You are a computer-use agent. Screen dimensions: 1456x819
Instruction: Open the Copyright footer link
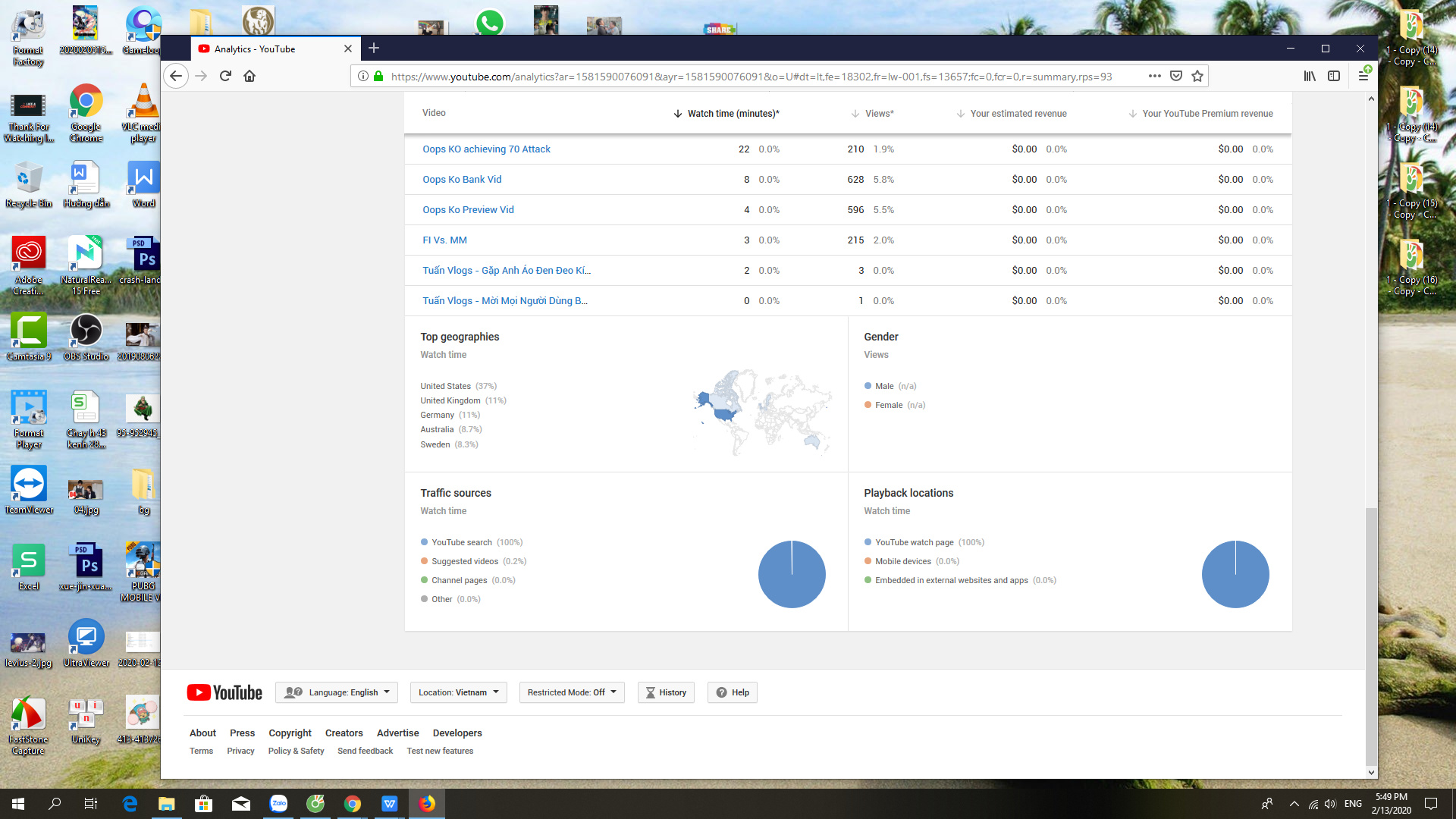coord(290,733)
